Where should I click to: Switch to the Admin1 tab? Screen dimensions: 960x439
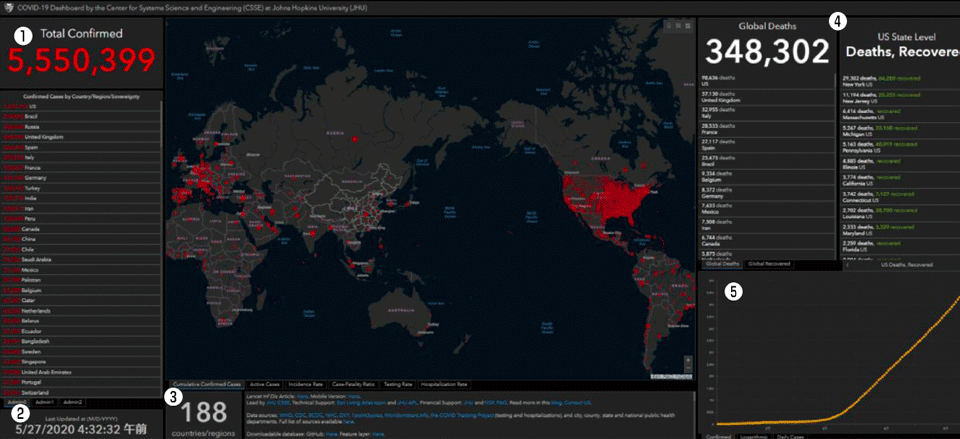45,402
